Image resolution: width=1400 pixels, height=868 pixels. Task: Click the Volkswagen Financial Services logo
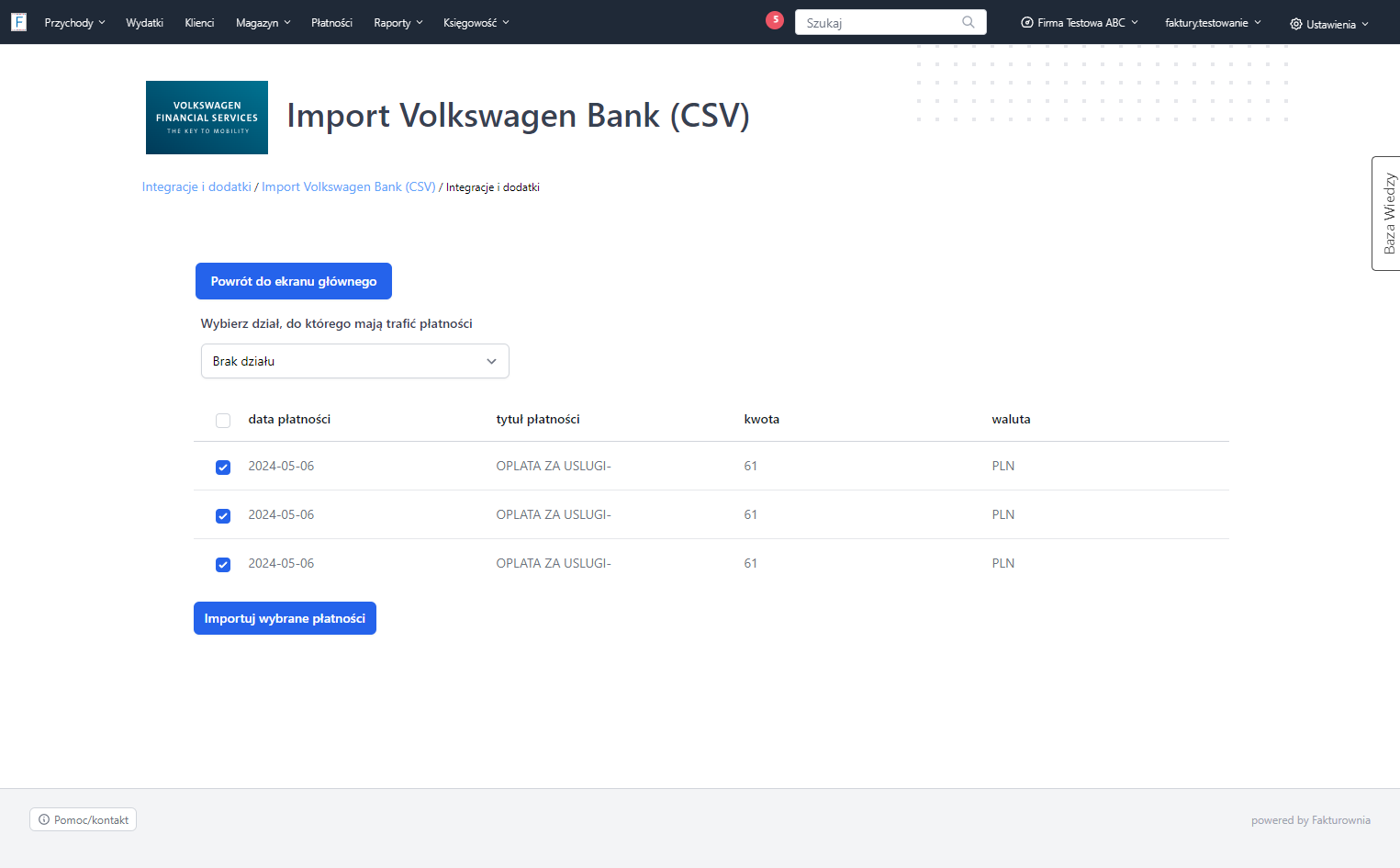(x=207, y=118)
